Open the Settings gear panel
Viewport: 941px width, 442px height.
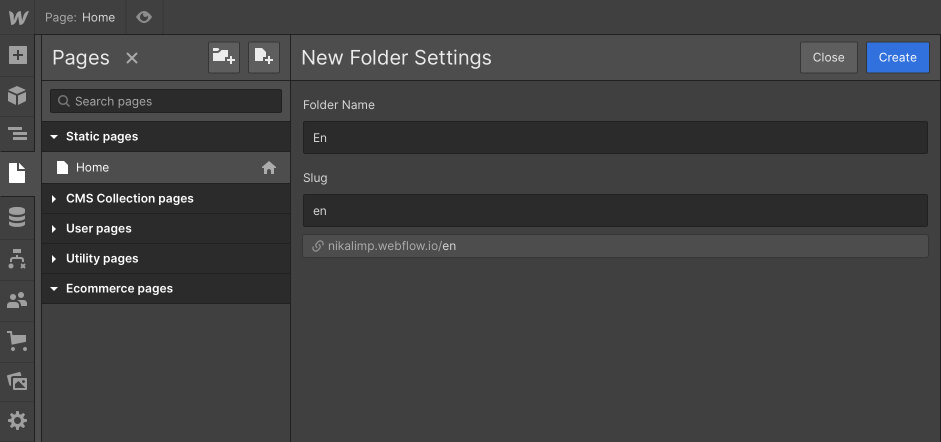point(18,420)
